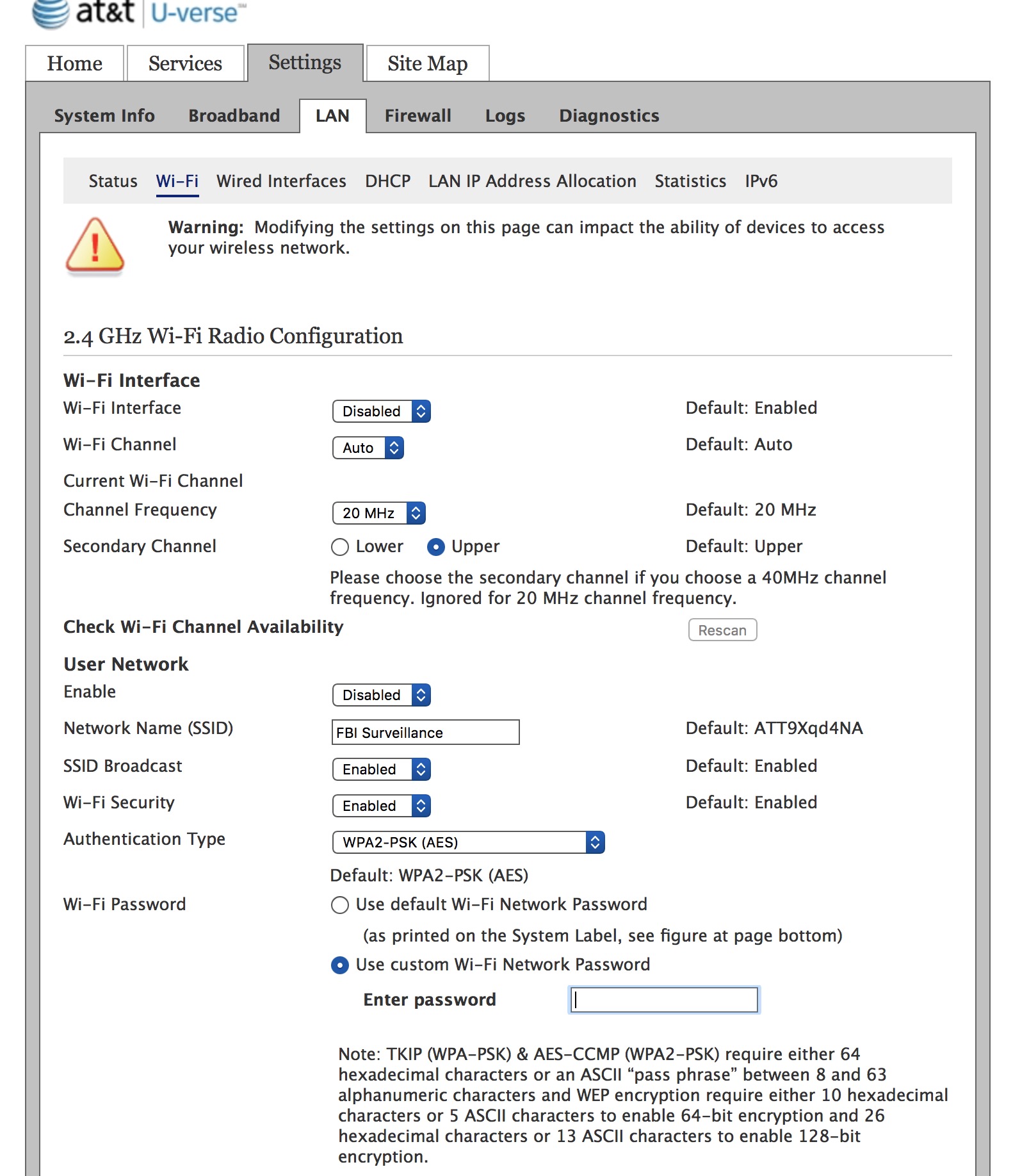This screenshot has width=1013, height=1176.
Task: Click the yellow warning triangle icon
Action: click(x=95, y=246)
